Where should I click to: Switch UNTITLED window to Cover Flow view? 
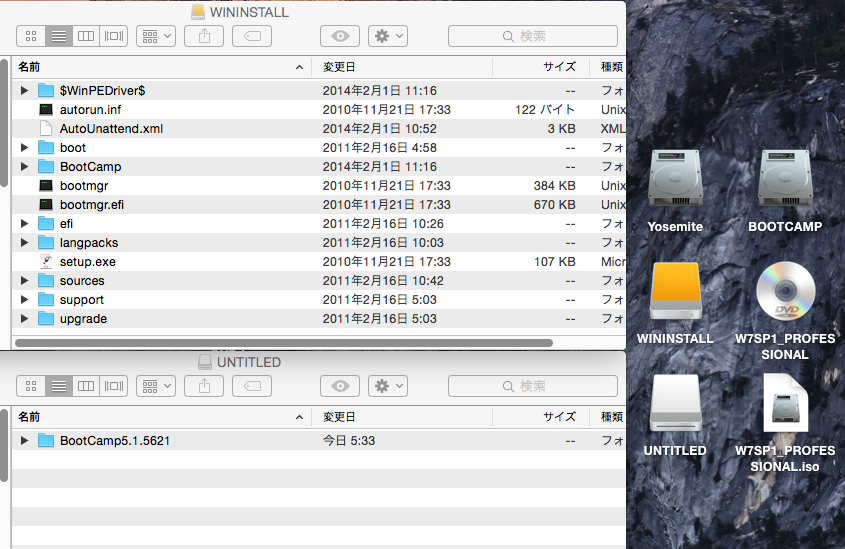(x=114, y=386)
